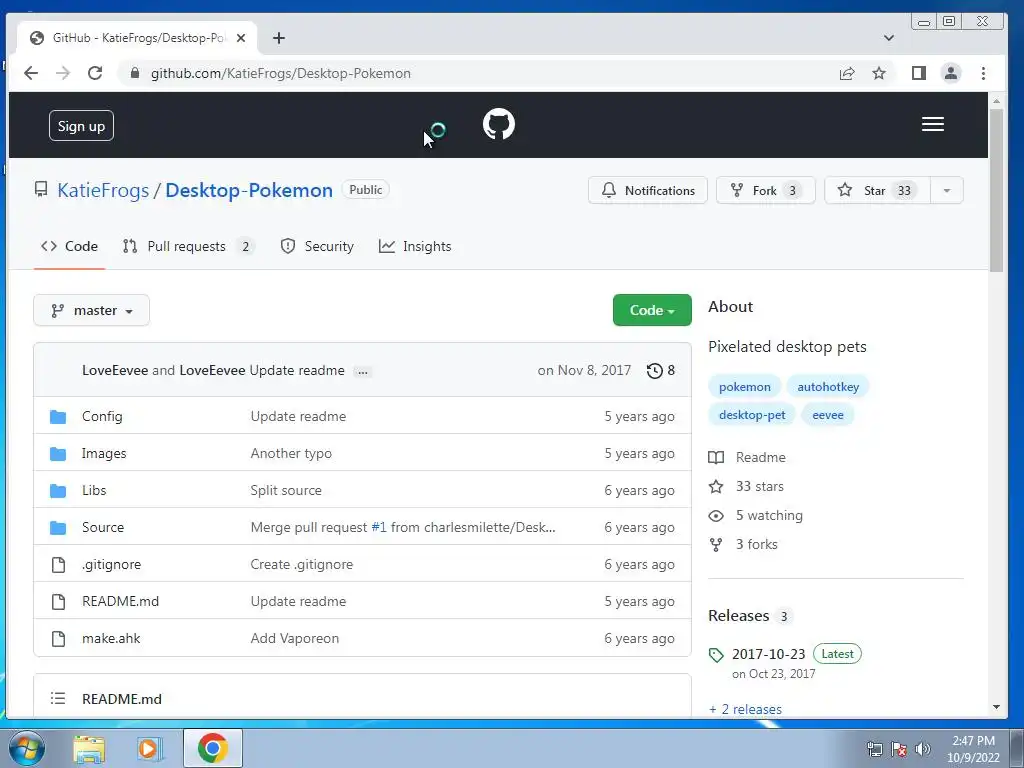
Task: Open a new browser tab
Action: point(279,38)
